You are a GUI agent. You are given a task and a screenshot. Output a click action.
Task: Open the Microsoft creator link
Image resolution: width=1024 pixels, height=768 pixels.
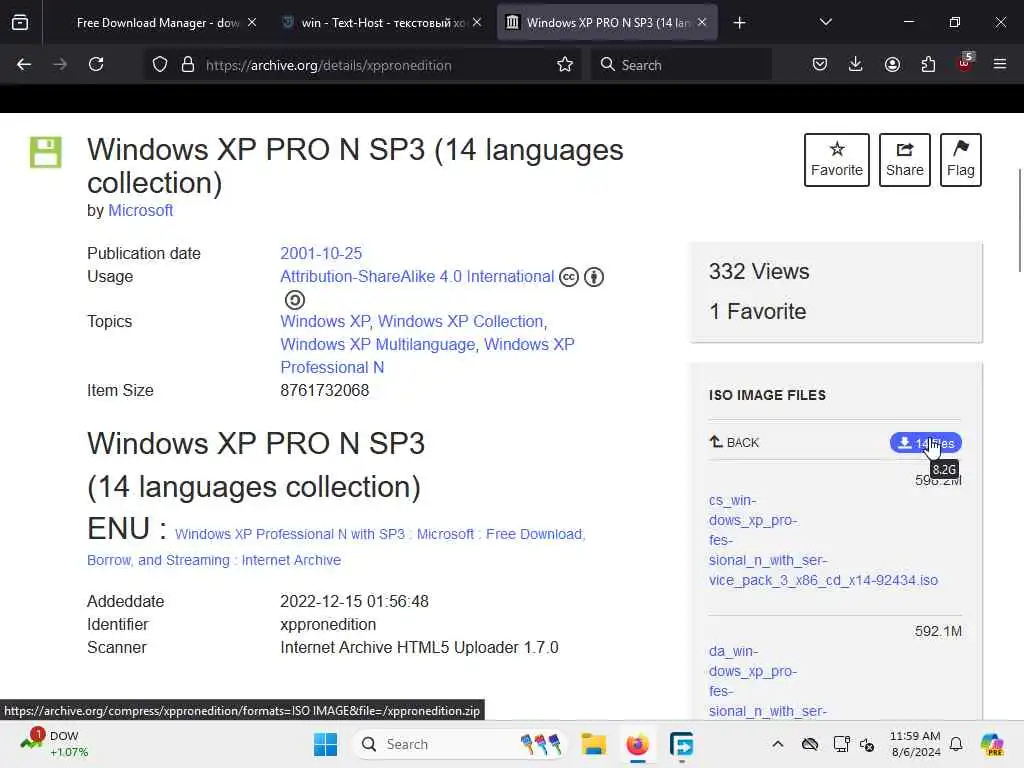[x=140, y=210]
